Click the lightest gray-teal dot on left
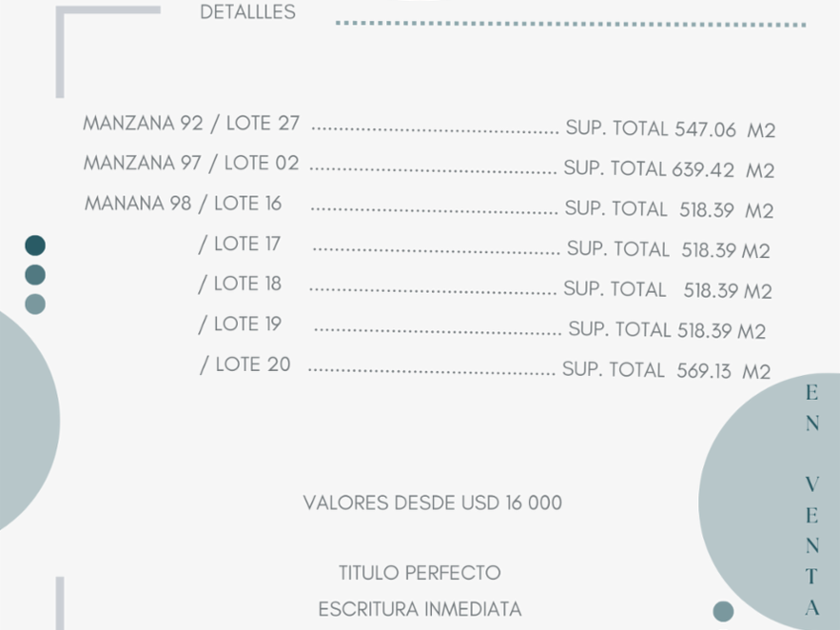840x630 pixels. tap(35, 304)
